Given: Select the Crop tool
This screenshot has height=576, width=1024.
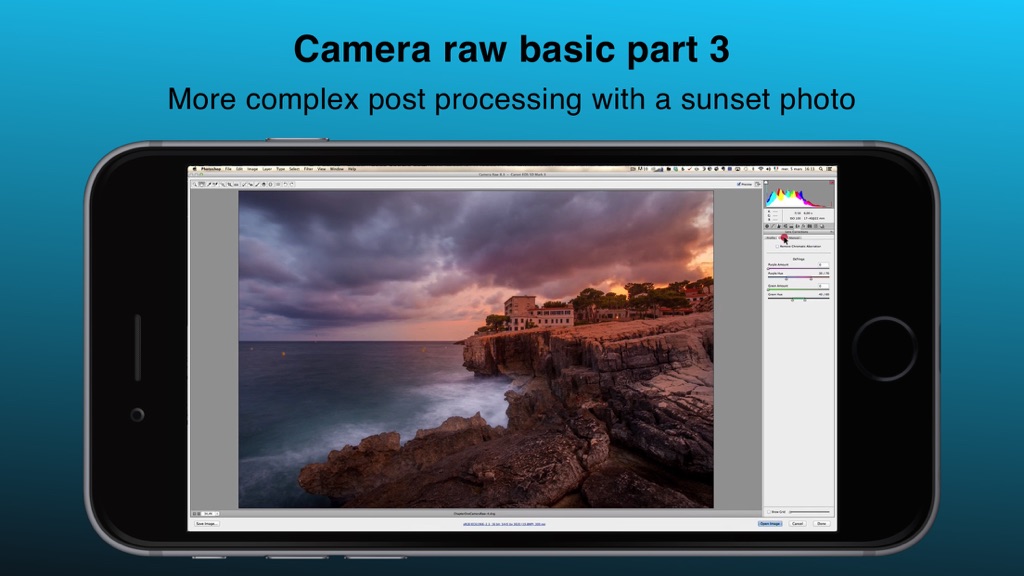Looking at the screenshot, I should click(230, 184).
